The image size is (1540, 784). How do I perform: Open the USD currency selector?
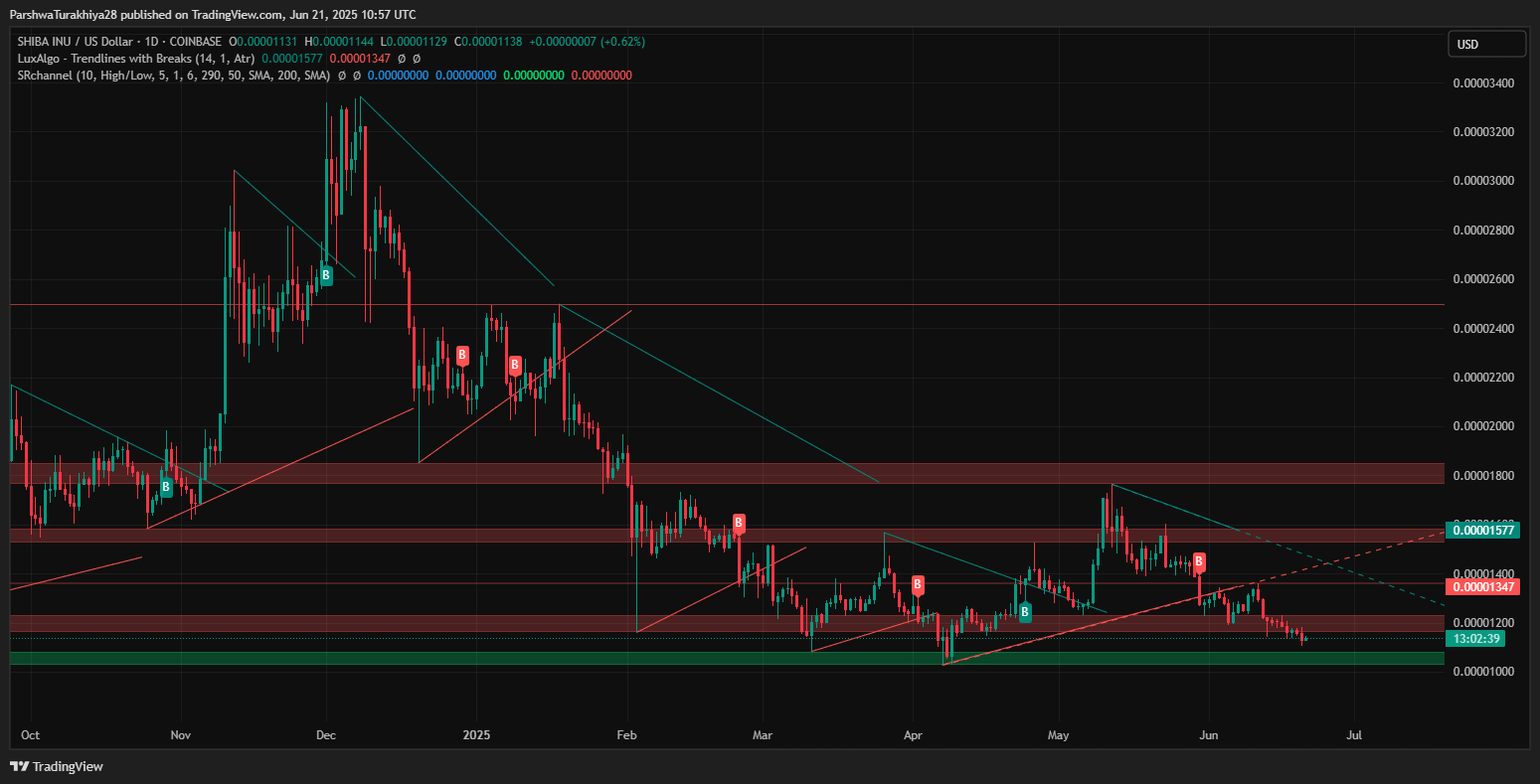pos(1485,44)
